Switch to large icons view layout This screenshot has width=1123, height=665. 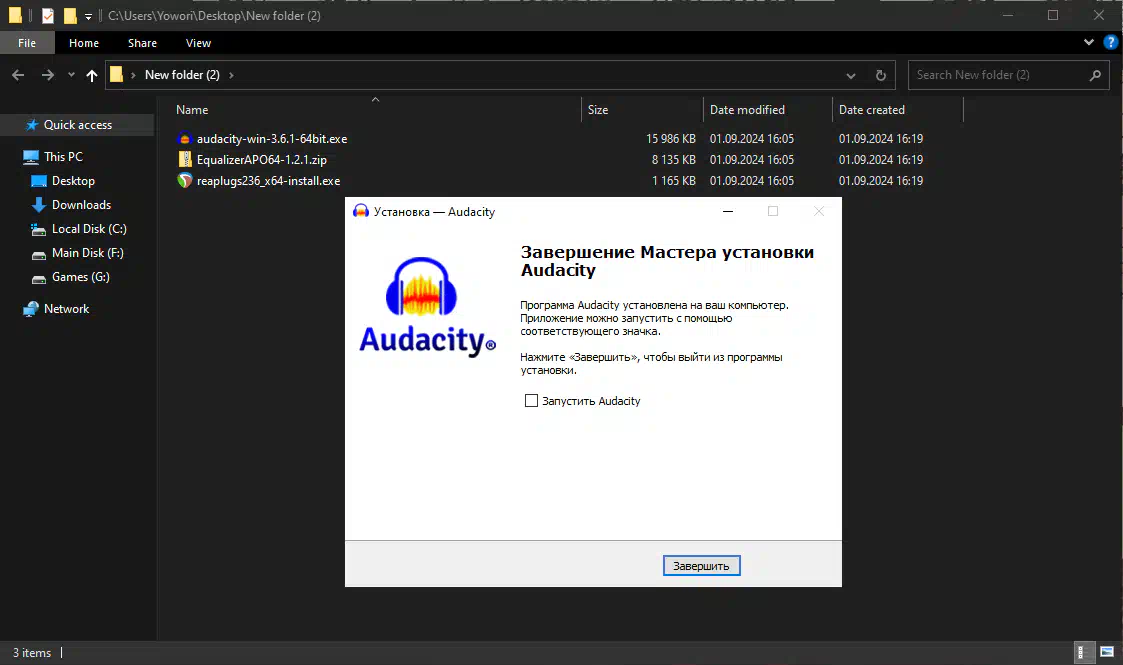point(1107,652)
